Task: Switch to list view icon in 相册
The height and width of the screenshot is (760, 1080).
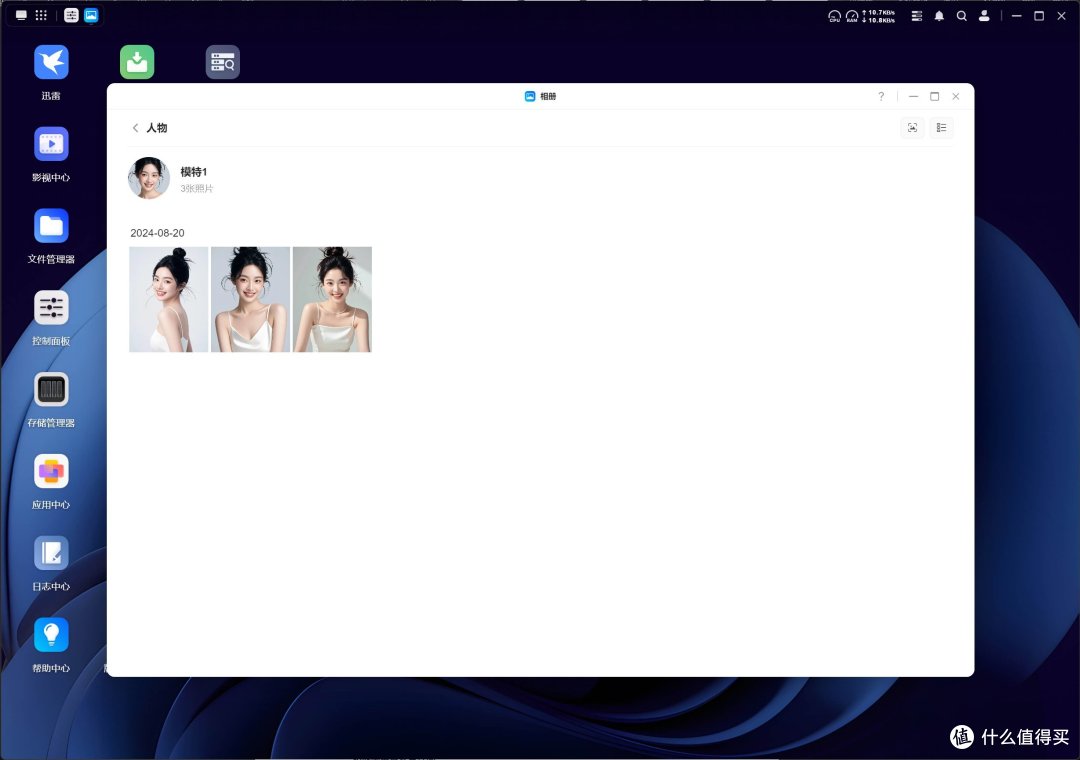Action: pyautogui.click(x=942, y=127)
